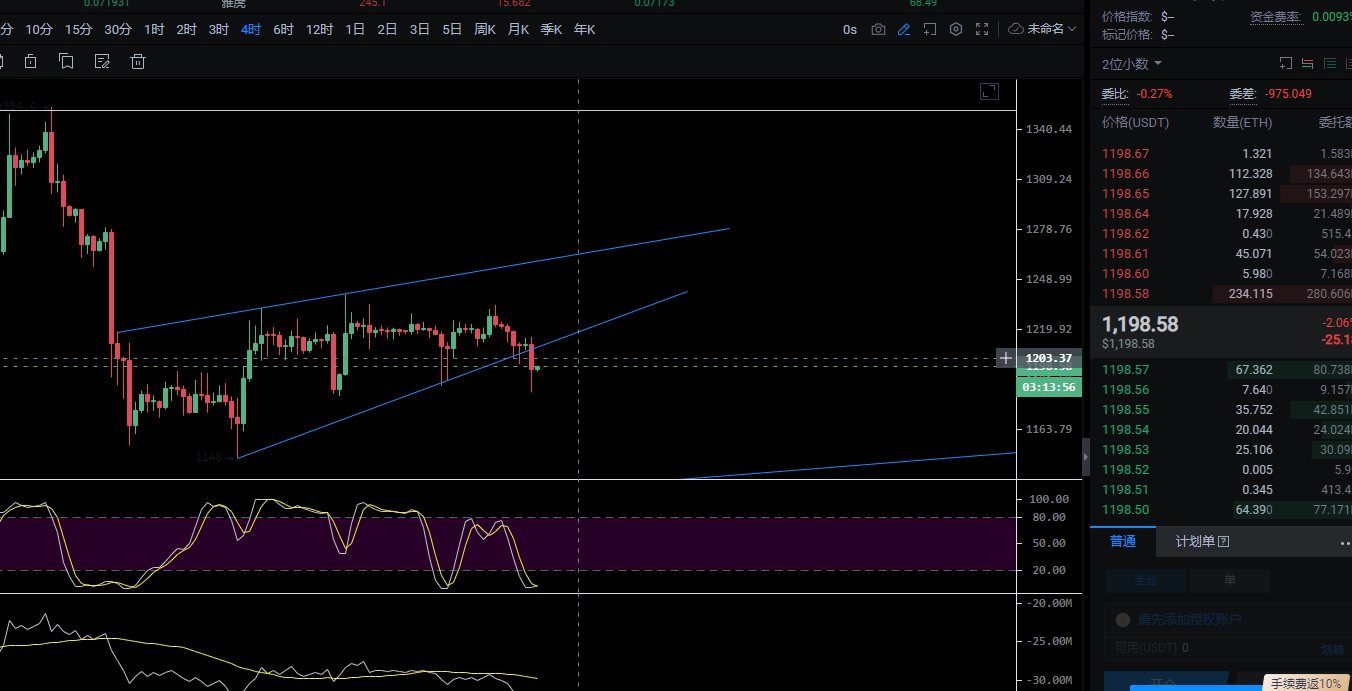Toggle the drawing pencil tool
Screen dimensions: 1352x691
904,29
